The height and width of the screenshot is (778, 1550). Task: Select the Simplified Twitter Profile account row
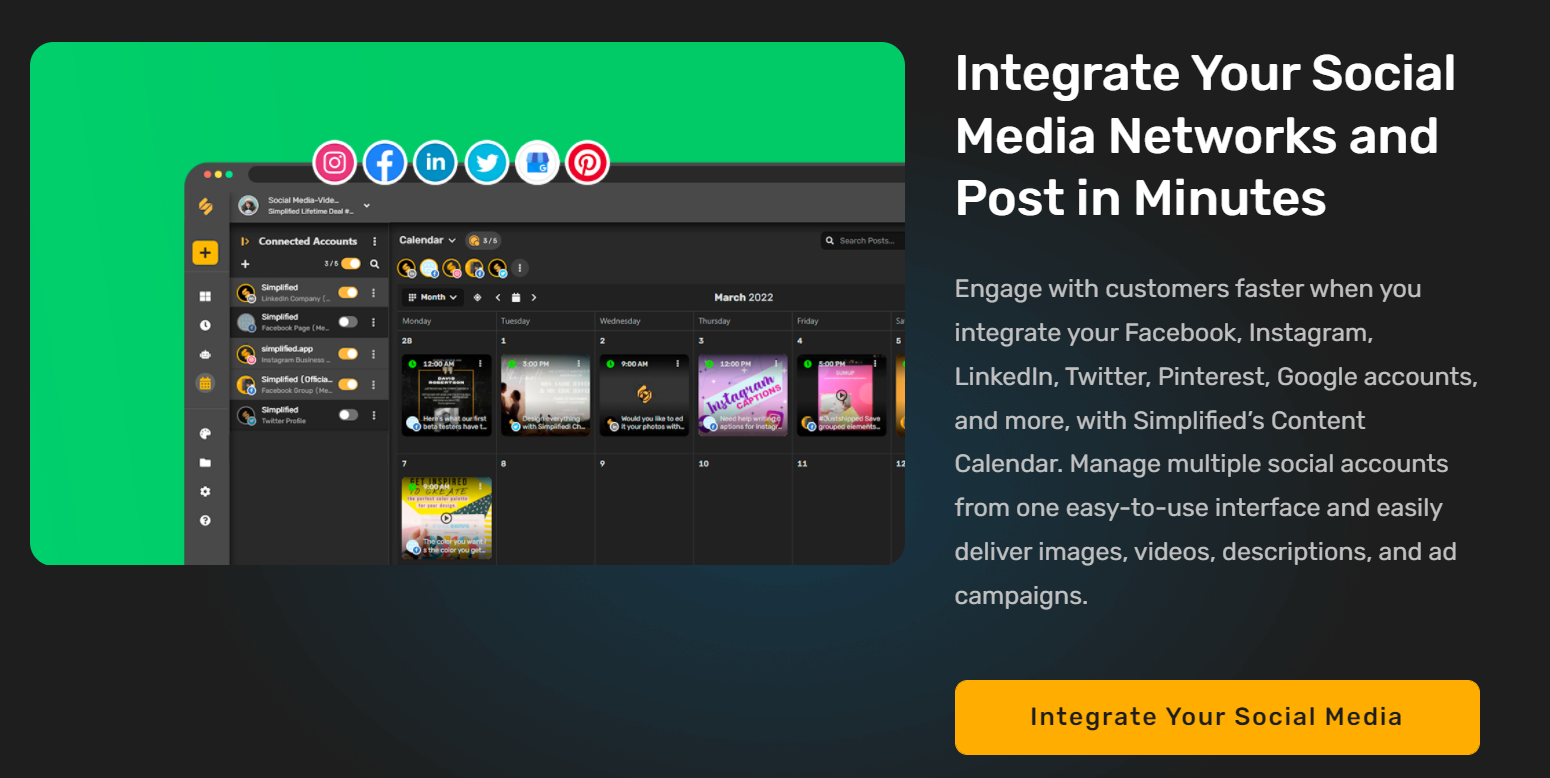tap(309, 415)
